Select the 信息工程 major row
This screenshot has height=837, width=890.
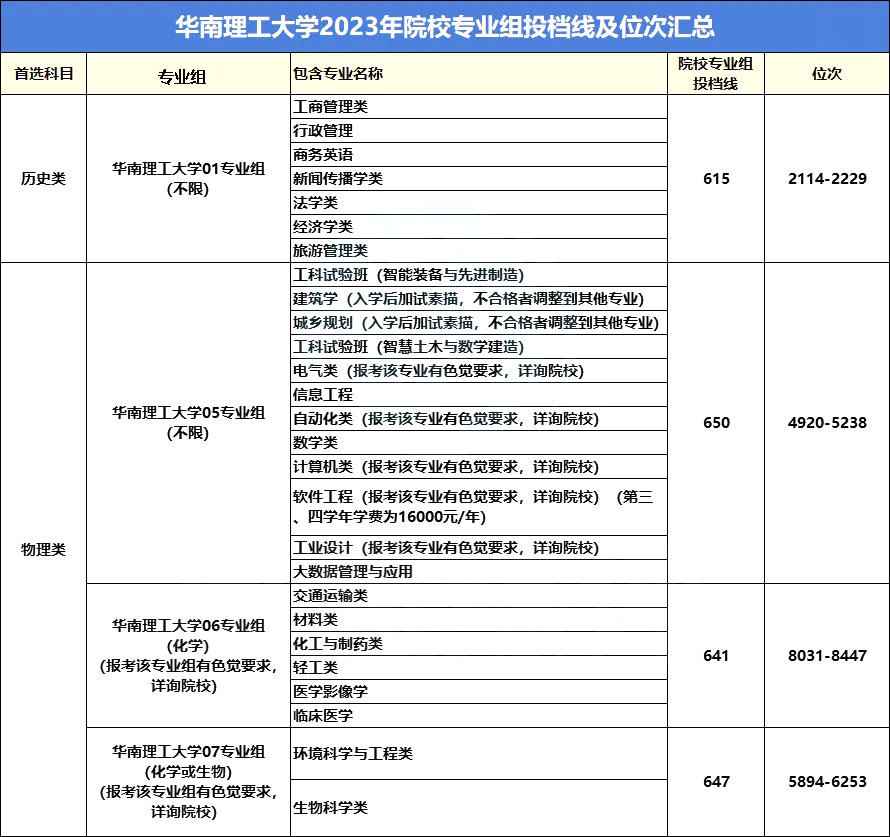pyautogui.click(x=478, y=394)
